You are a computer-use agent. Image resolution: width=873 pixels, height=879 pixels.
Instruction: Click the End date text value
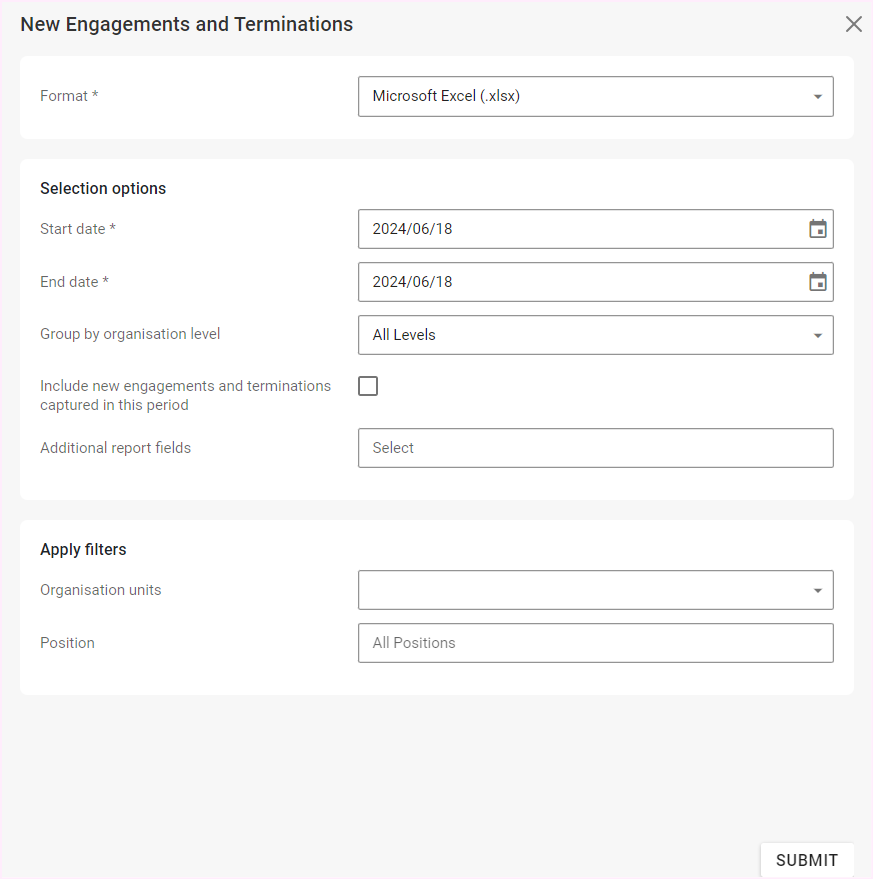413,282
